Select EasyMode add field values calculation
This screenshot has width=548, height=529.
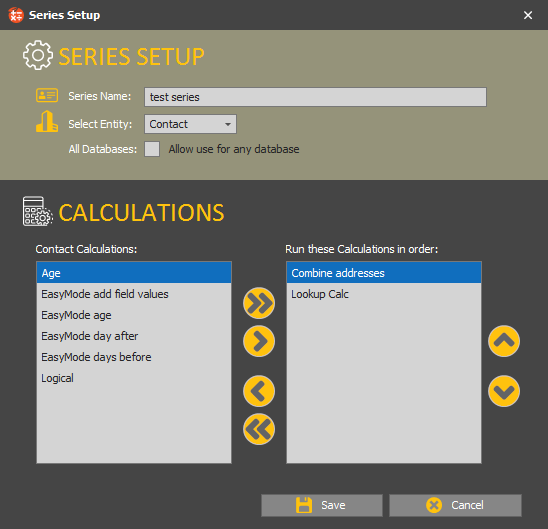tap(134, 294)
